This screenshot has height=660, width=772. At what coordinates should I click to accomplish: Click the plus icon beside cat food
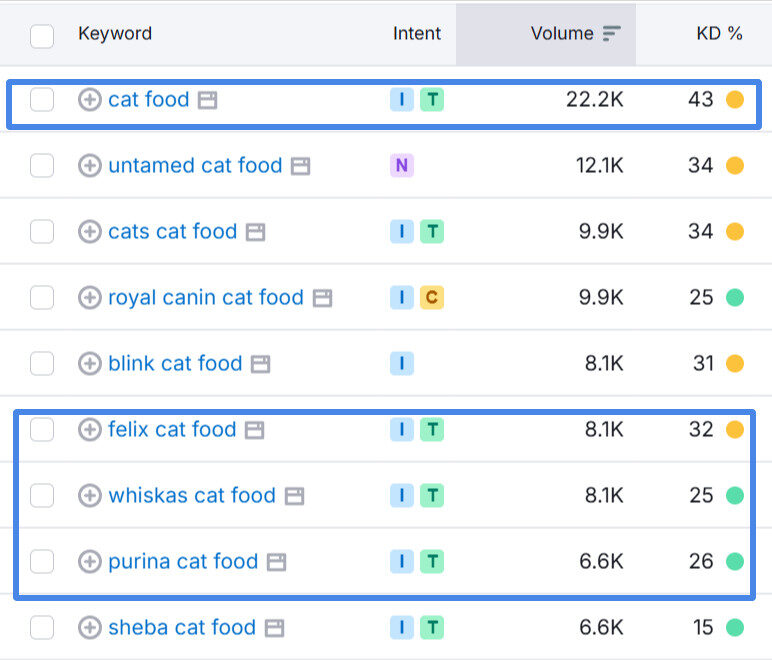(90, 99)
